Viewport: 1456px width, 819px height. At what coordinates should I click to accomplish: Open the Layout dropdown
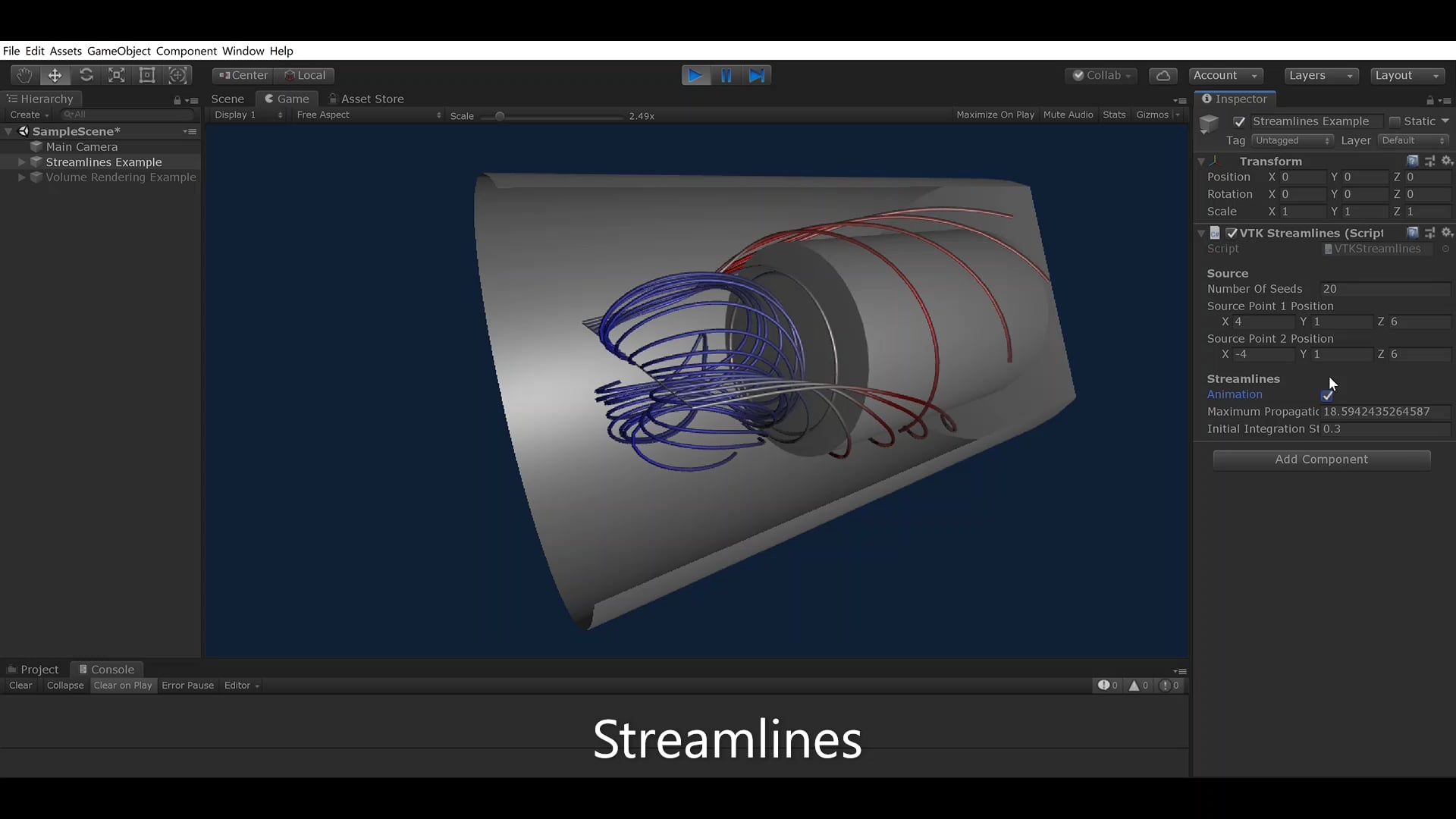pyautogui.click(x=1407, y=75)
